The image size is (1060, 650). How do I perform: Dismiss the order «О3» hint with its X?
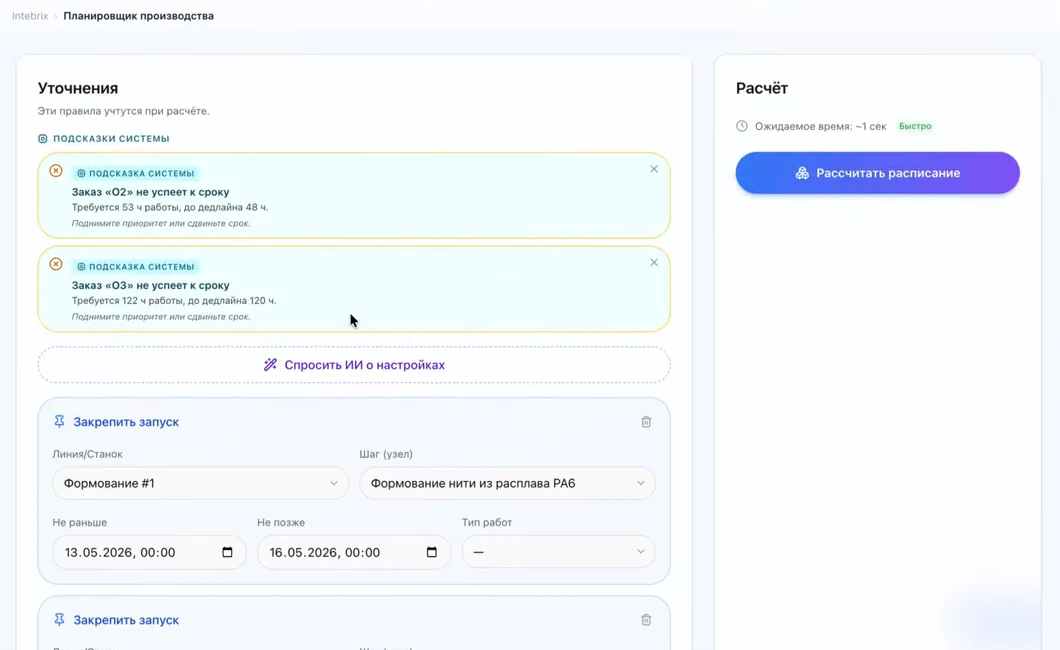[654, 262]
